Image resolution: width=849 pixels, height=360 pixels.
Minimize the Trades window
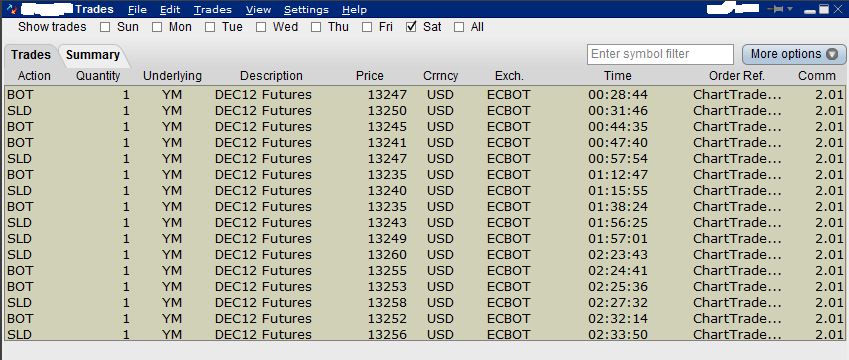tap(810, 10)
